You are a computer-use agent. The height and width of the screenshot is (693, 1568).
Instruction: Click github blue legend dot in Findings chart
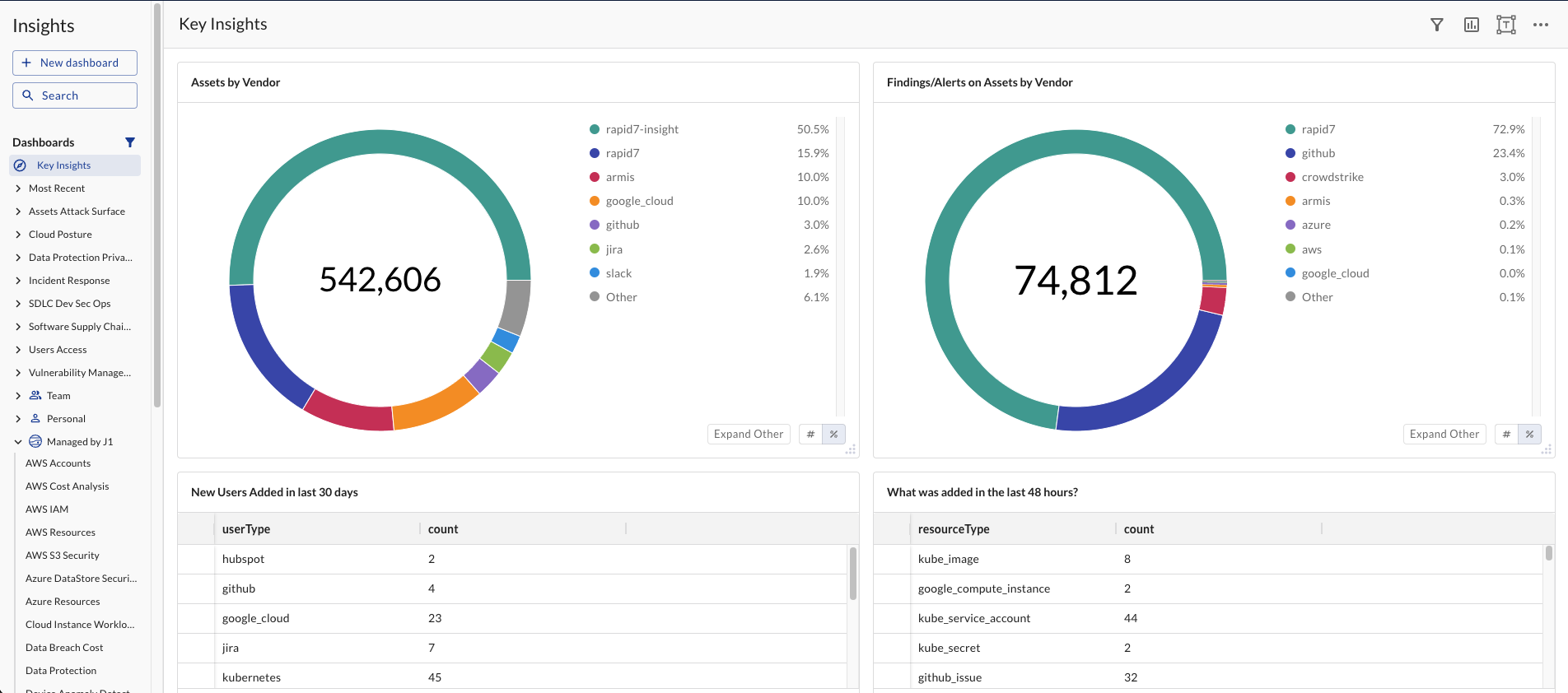point(1290,153)
